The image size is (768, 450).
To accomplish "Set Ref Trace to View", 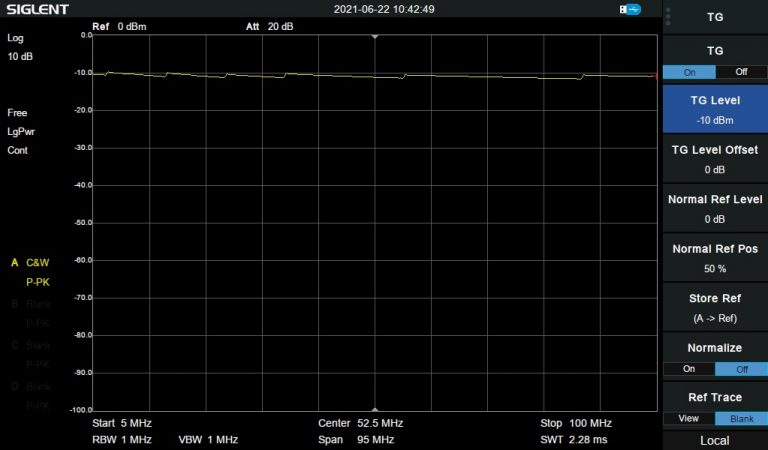I will click(x=689, y=418).
